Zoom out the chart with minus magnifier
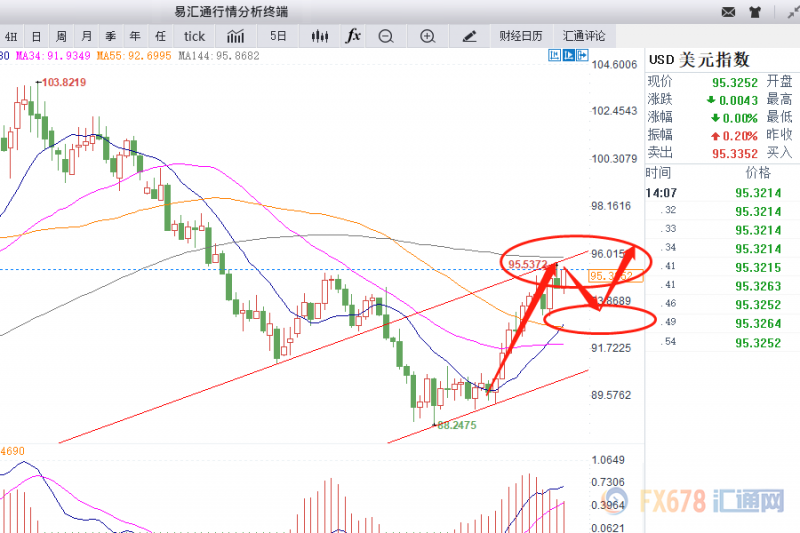 tap(386, 36)
